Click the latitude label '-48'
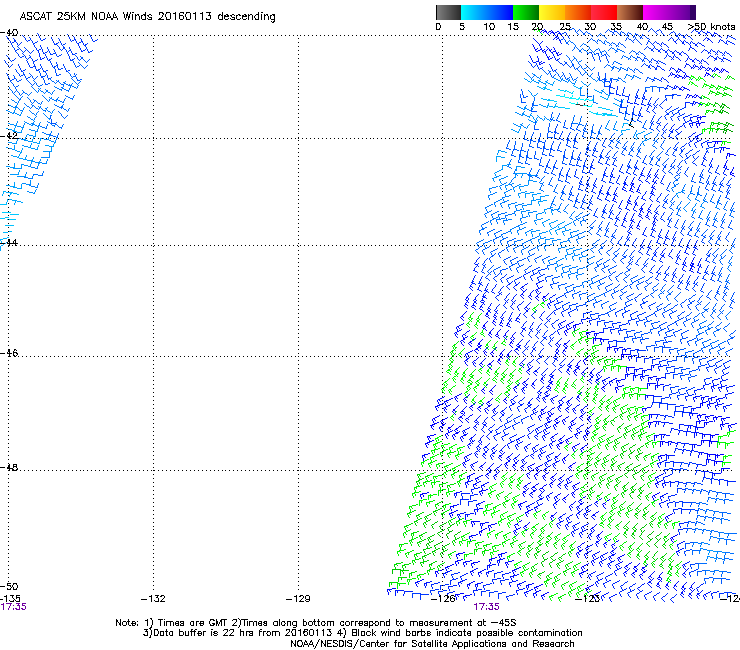The height and width of the screenshot is (650, 740). click(9, 467)
